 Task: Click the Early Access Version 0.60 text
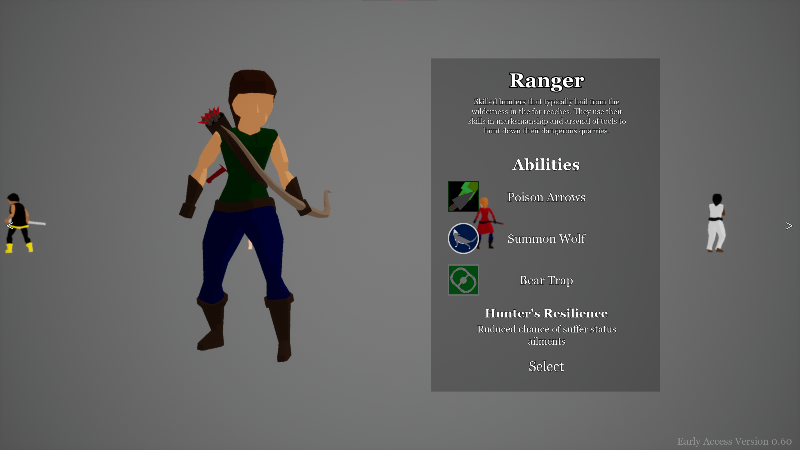[735, 441]
